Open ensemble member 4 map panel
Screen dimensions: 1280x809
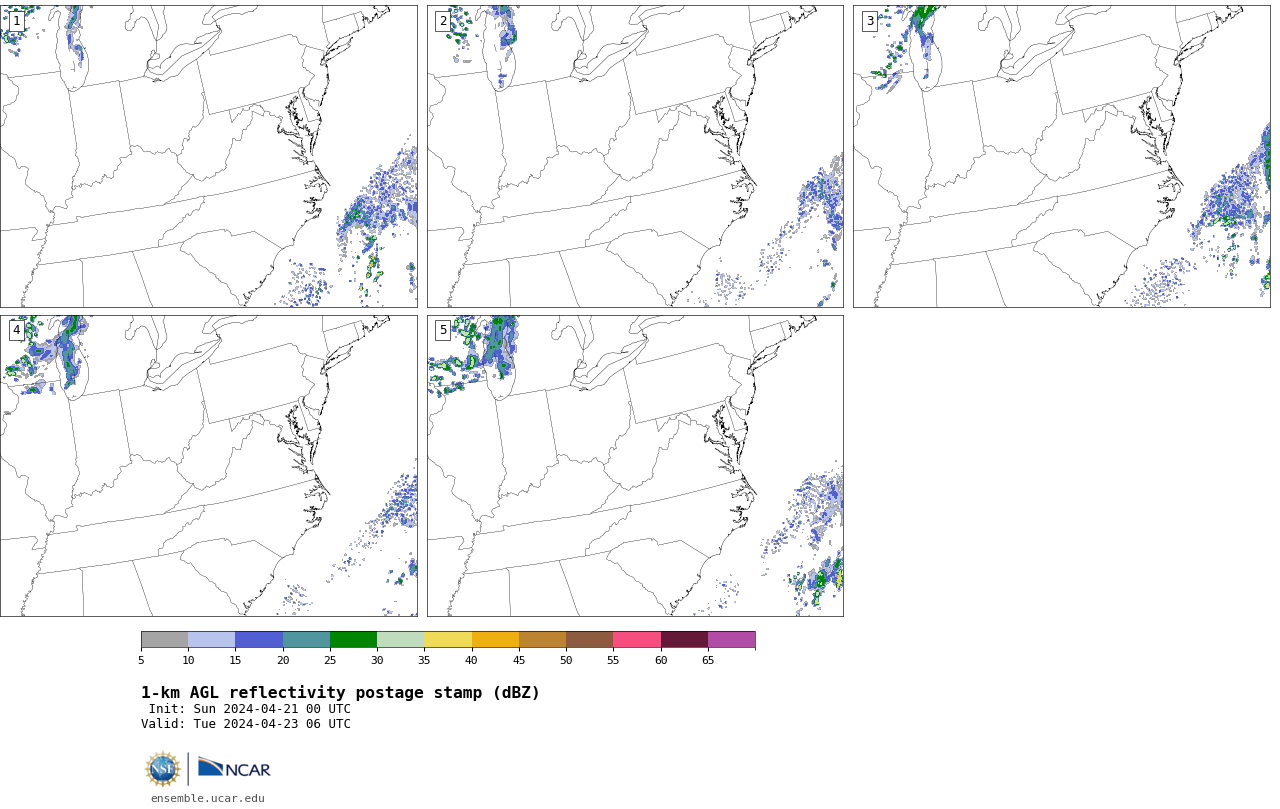pos(209,466)
